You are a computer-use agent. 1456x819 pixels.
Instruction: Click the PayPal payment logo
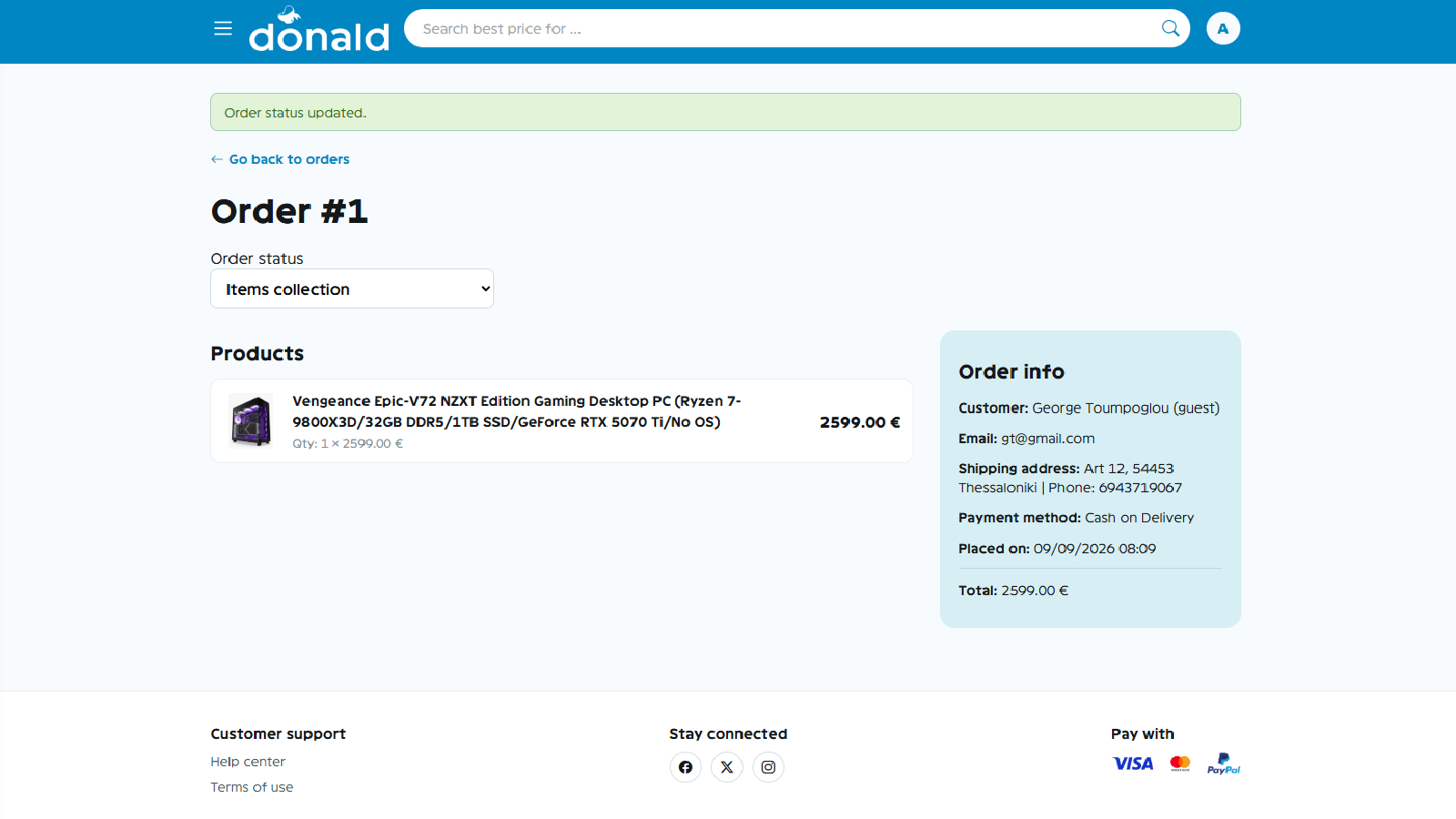pos(1224,763)
